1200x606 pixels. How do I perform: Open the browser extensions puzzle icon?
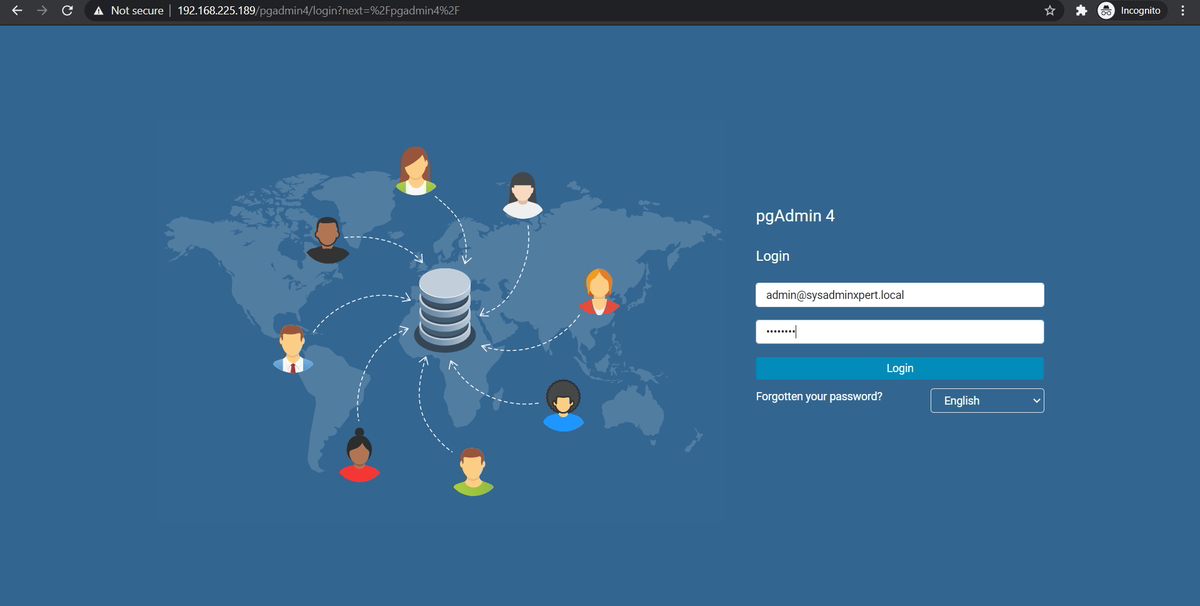coord(1081,10)
